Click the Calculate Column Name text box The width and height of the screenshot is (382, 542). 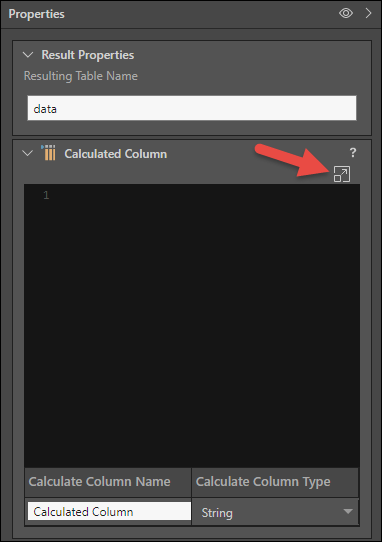pyautogui.click(x=109, y=511)
